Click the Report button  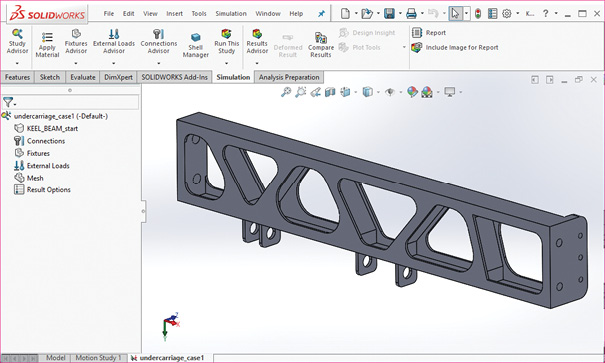(x=429, y=33)
